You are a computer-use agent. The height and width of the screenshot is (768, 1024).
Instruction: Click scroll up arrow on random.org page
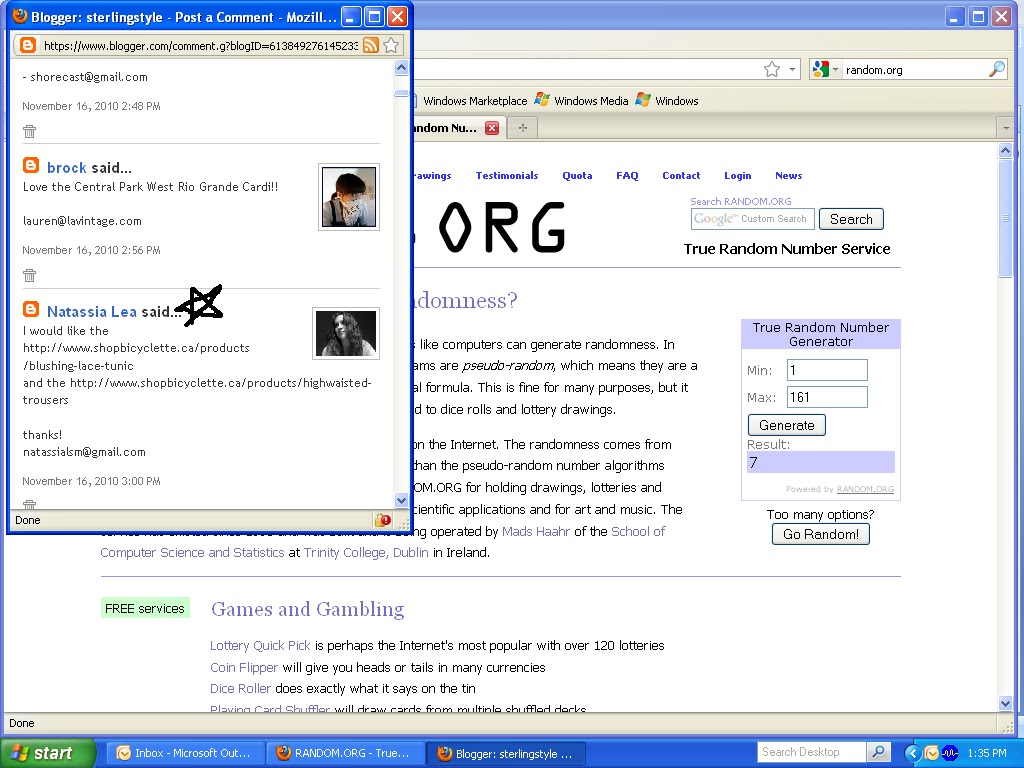1005,151
